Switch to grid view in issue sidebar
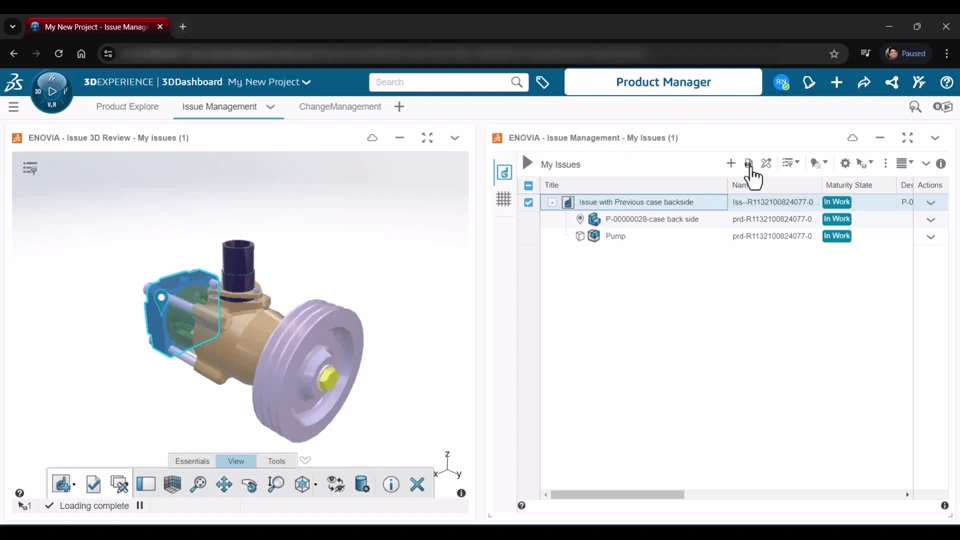Viewport: 960px width, 540px height. point(504,199)
